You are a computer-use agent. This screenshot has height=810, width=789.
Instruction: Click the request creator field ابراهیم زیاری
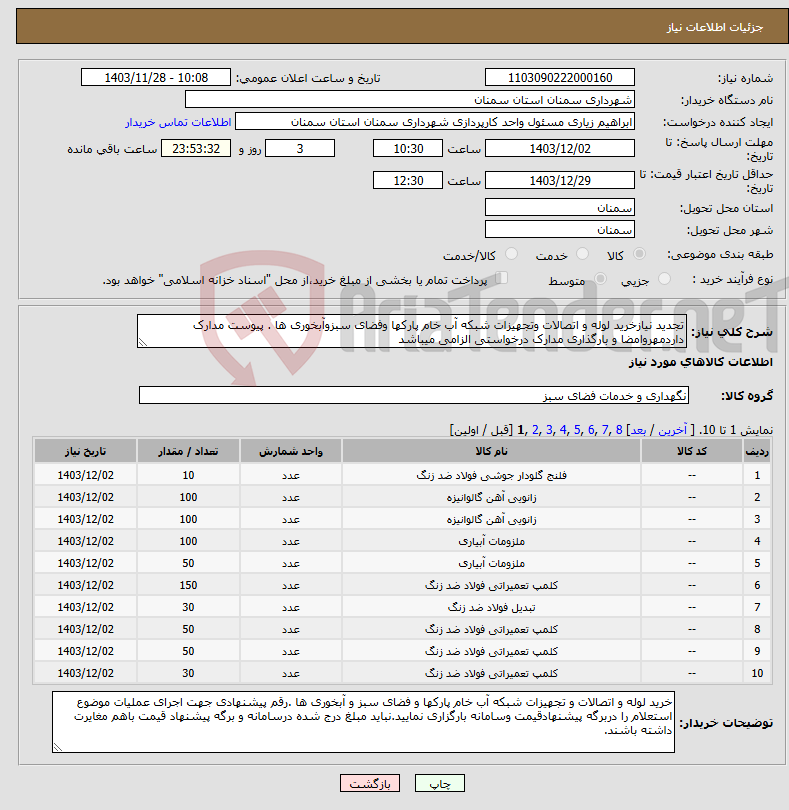point(435,122)
